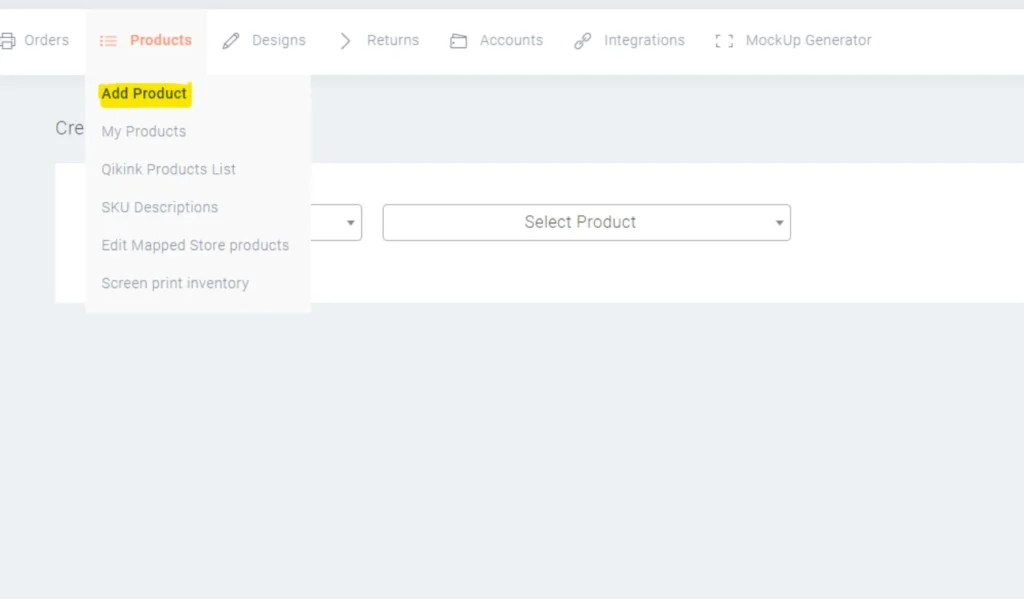This screenshot has height=599, width=1024.
Task: Open Screen print inventory
Action: (174, 283)
